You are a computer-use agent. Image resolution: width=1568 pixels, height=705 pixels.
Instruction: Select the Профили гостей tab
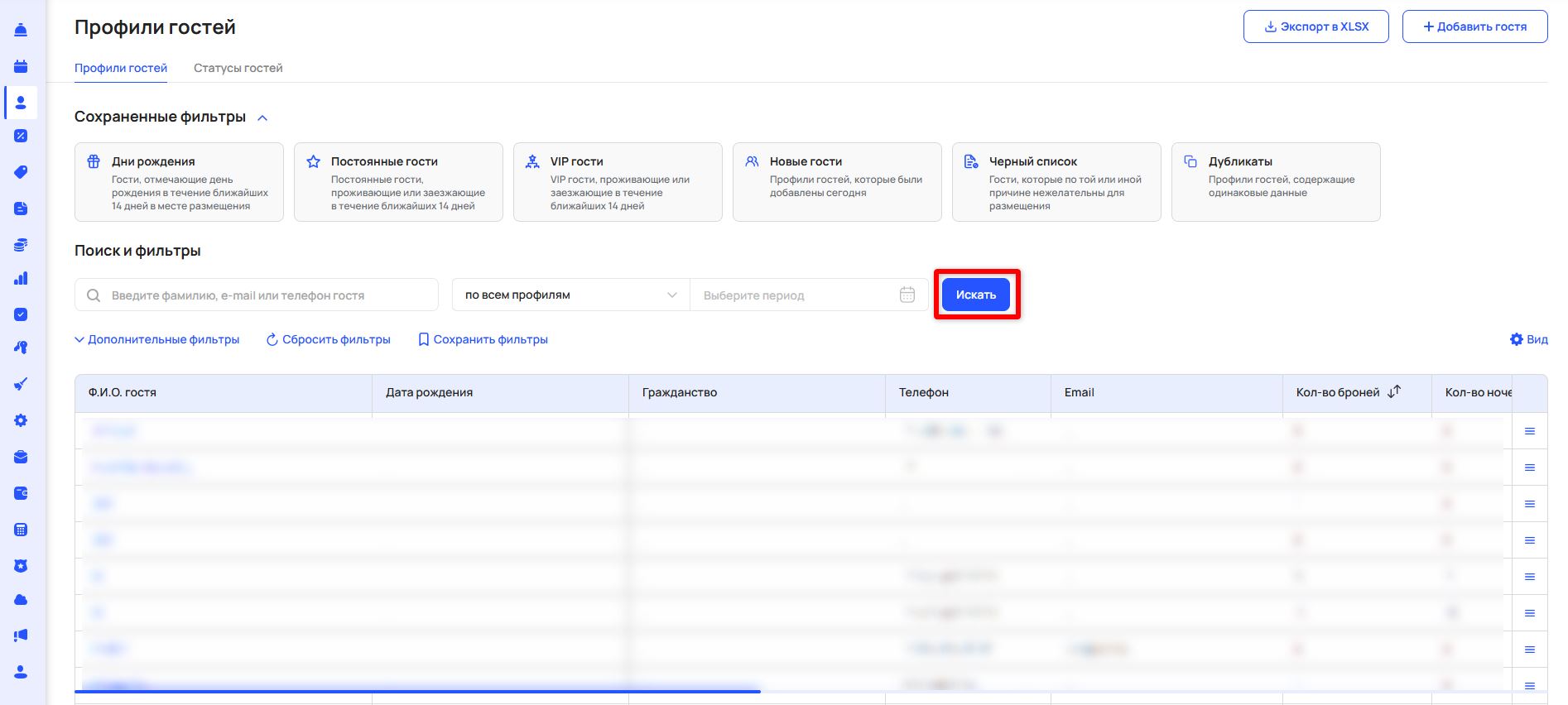121,68
